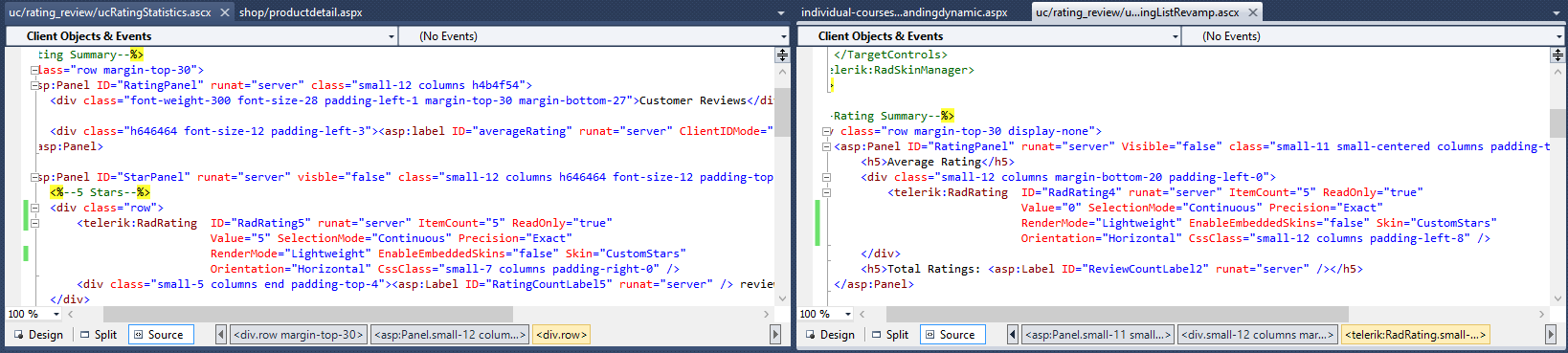Click left pane breadcrumb scroll-left arrow
1568x353 pixels.
point(221,335)
